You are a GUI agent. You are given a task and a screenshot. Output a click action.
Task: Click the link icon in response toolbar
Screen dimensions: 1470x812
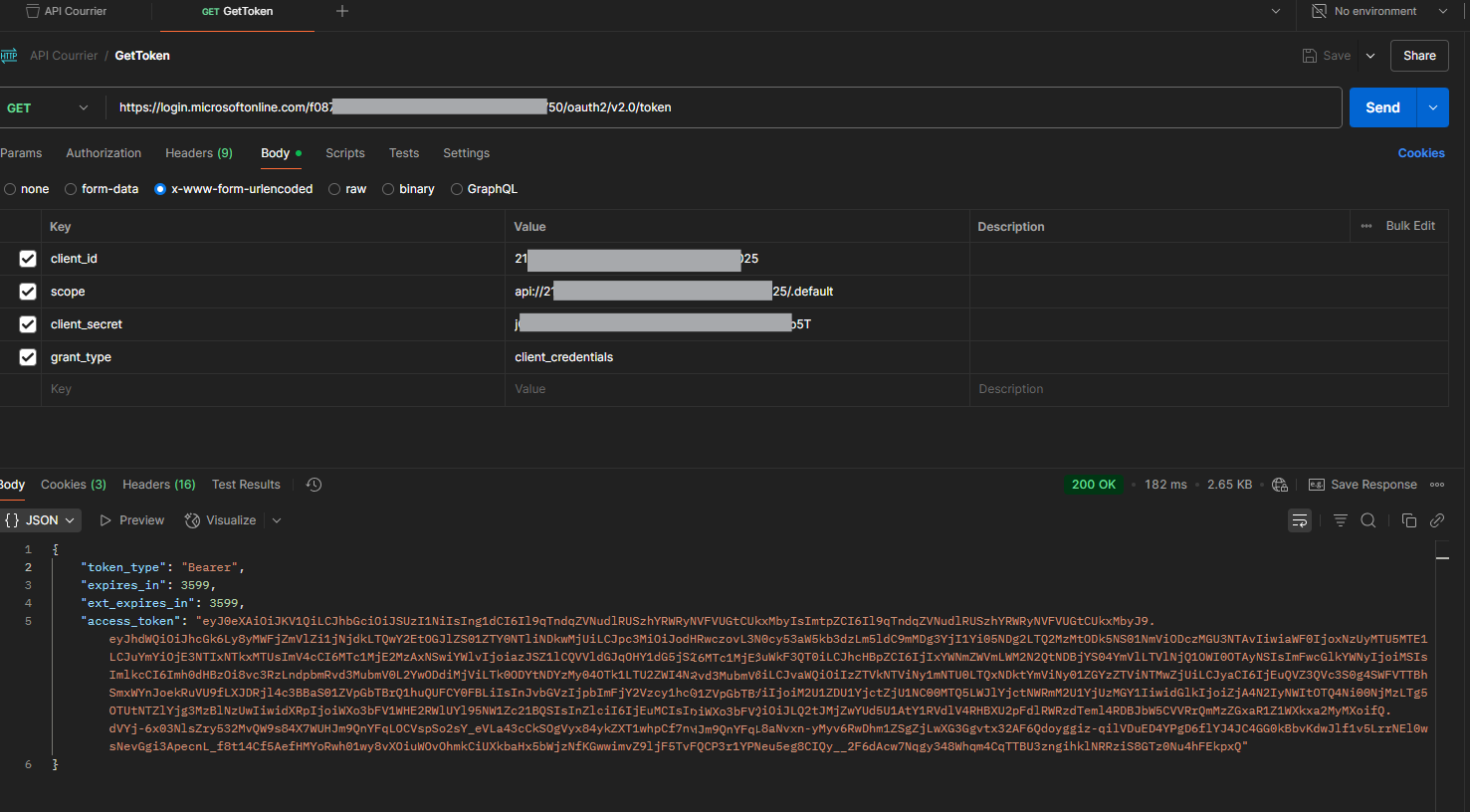point(1437,520)
